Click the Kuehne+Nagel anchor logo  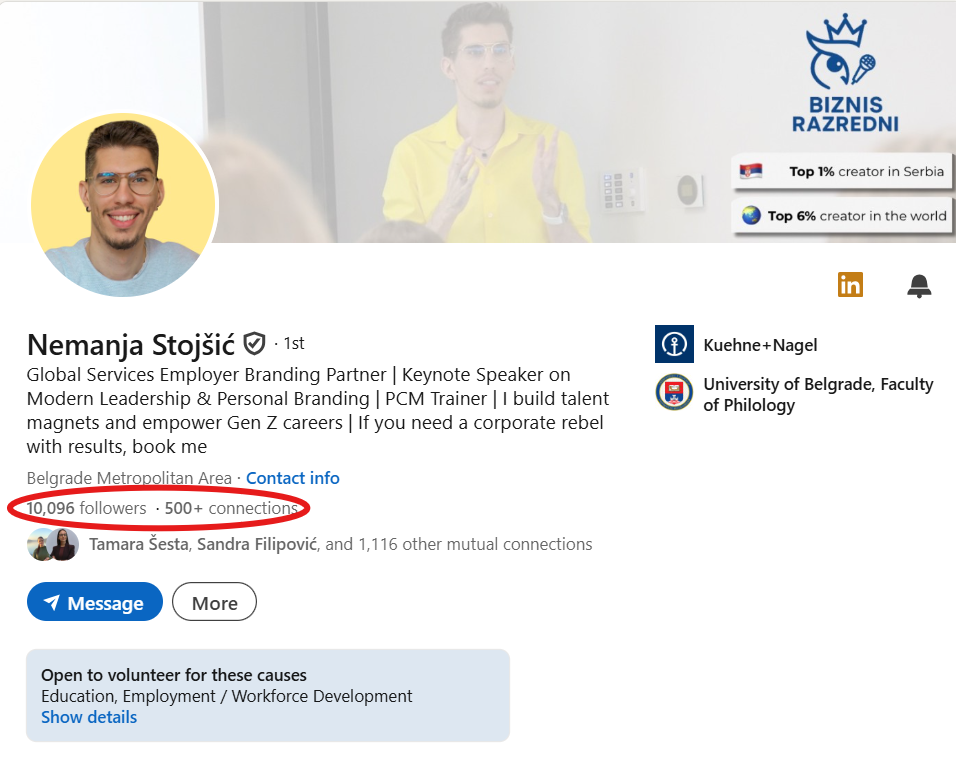click(x=674, y=344)
